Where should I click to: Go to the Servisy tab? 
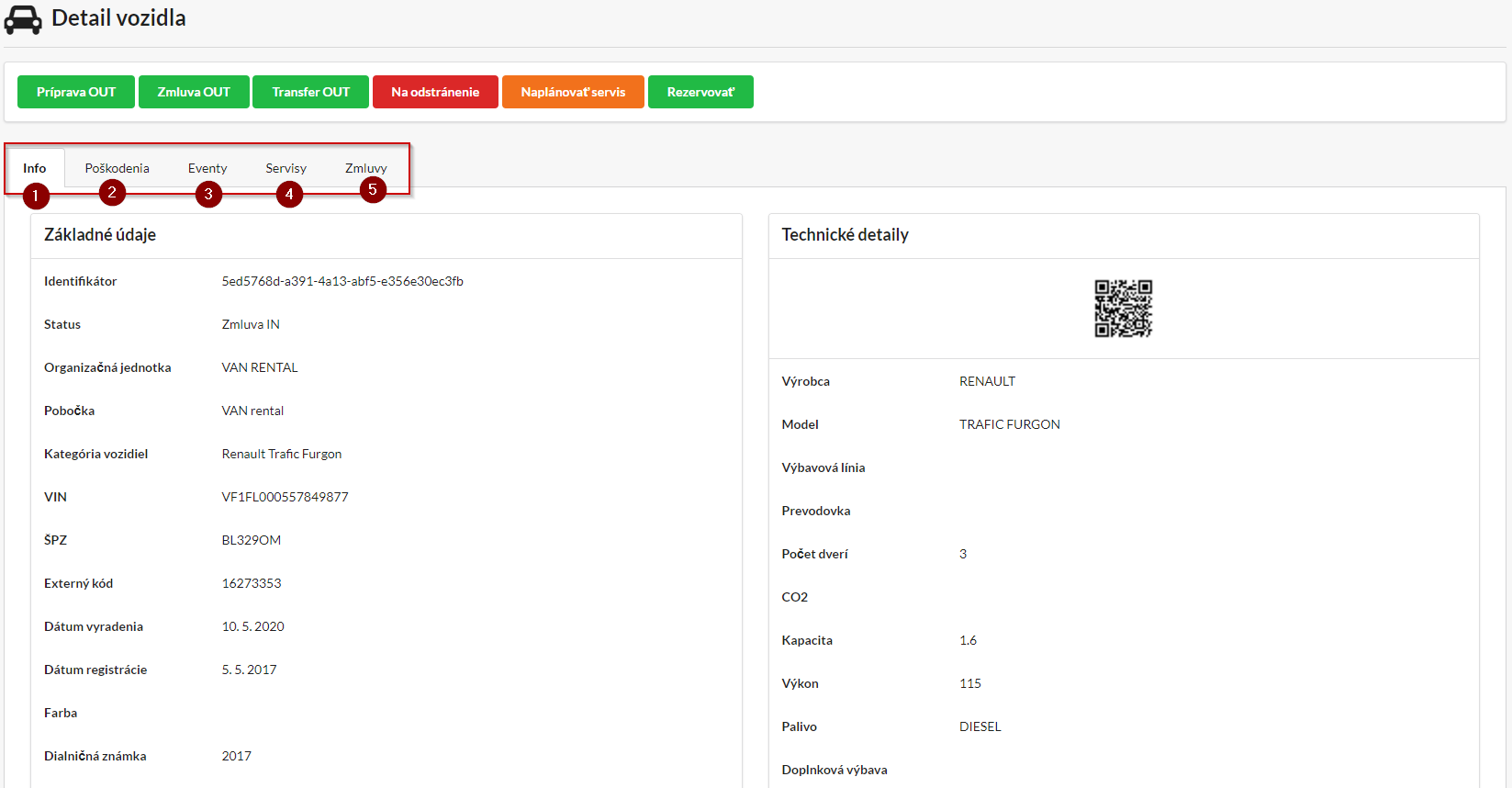tap(286, 168)
